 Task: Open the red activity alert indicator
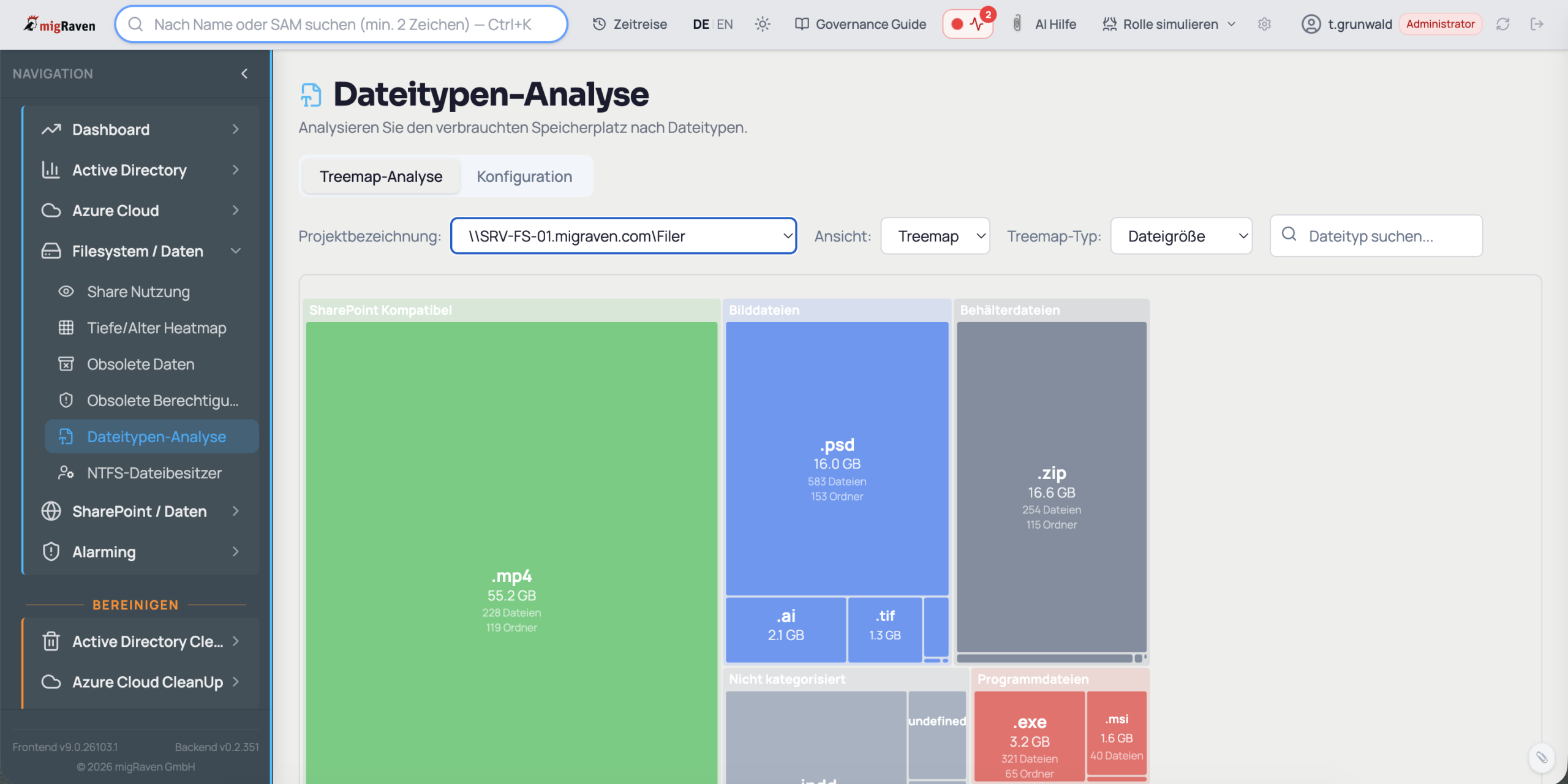click(968, 24)
